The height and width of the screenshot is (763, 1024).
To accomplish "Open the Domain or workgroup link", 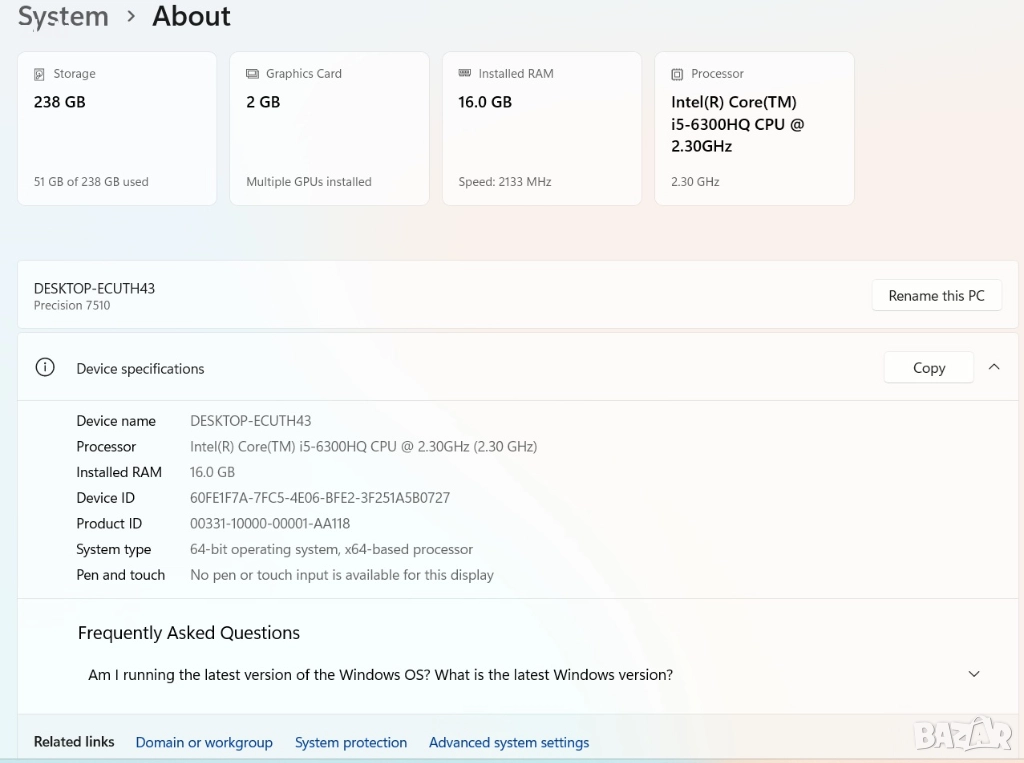I will 204,743.
